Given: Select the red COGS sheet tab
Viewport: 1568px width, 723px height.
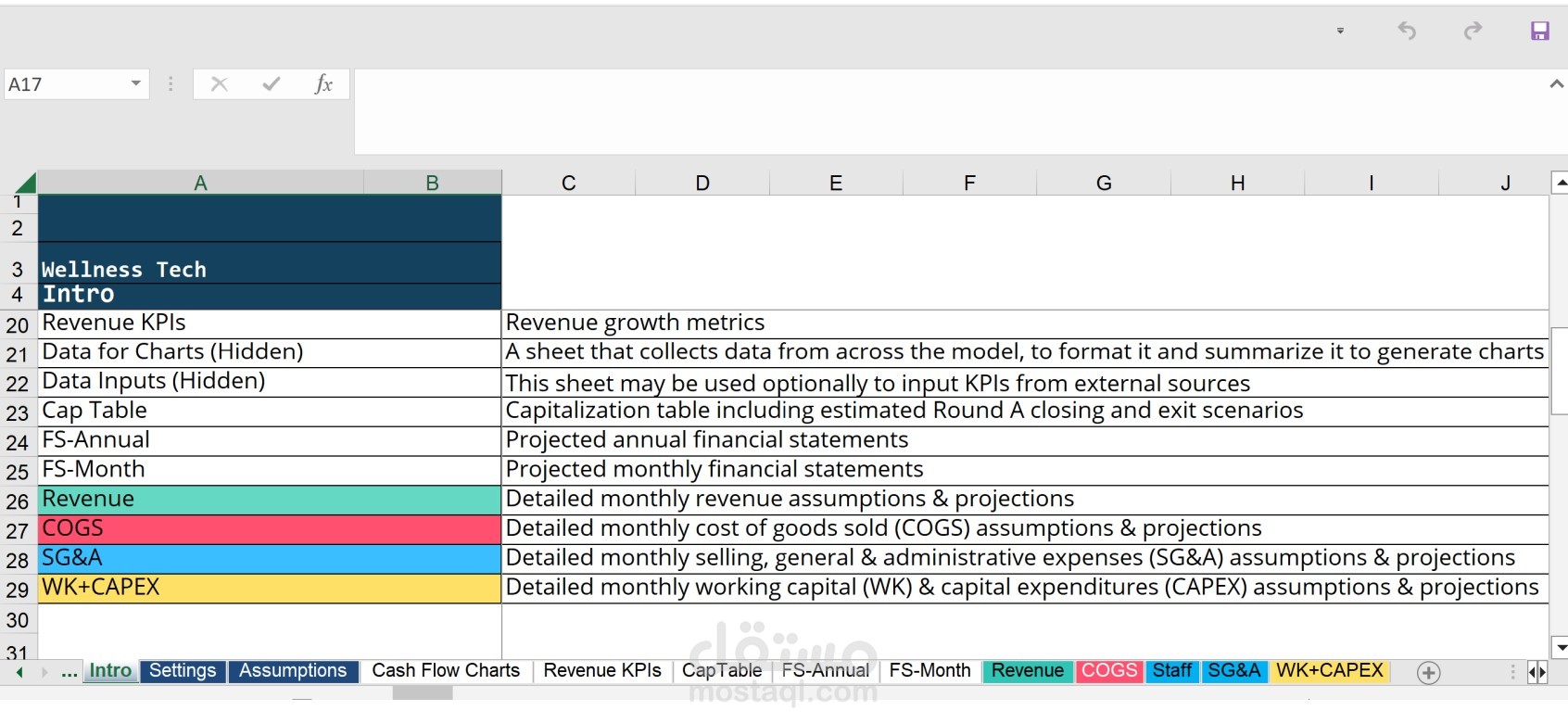Looking at the screenshot, I should 1108,671.
